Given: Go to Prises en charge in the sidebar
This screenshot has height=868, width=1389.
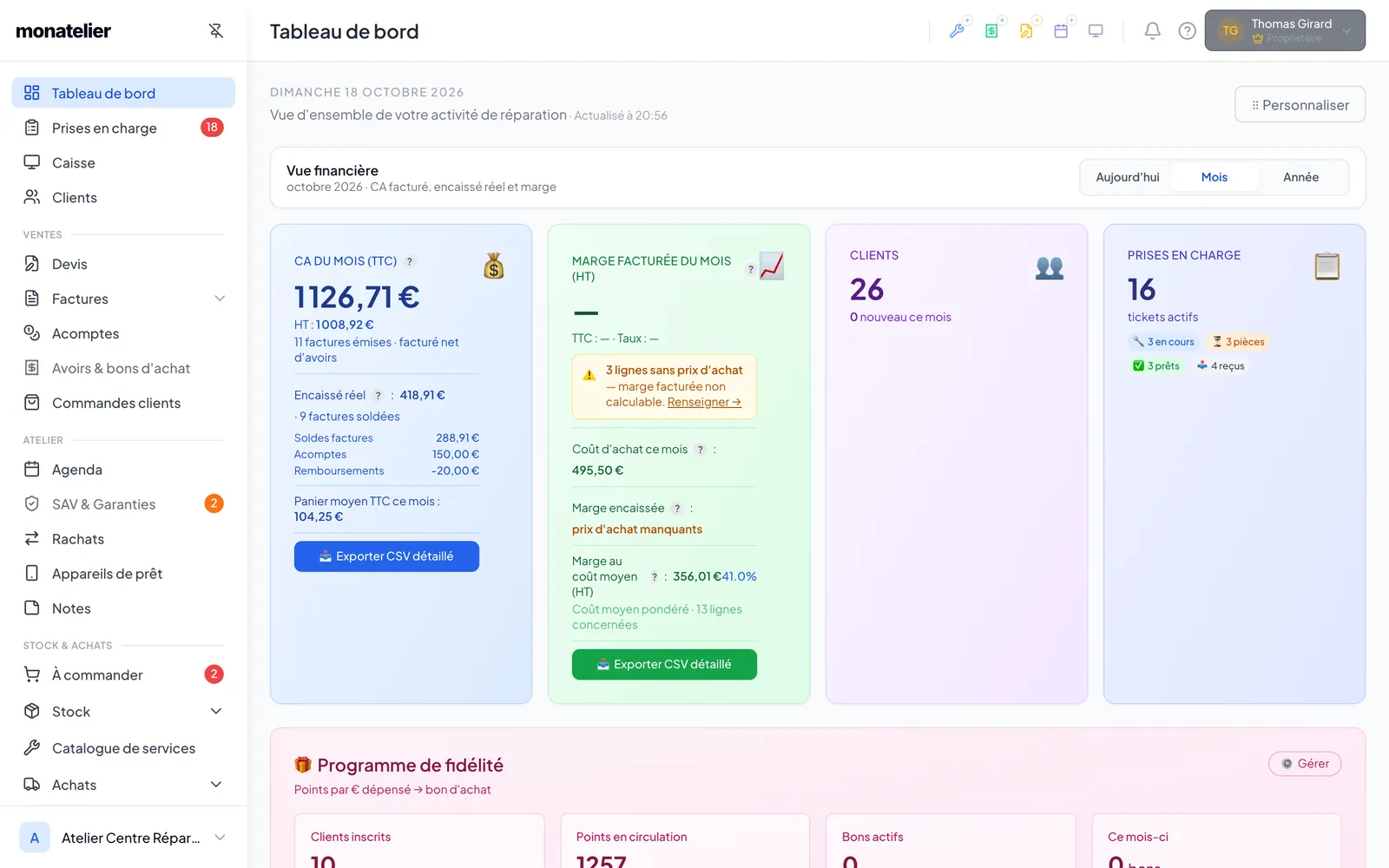Looking at the screenshot, I should (123, 128).
